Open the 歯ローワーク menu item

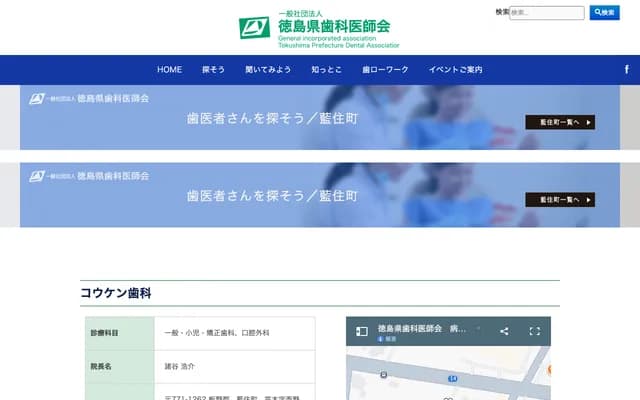coord(385,70)
